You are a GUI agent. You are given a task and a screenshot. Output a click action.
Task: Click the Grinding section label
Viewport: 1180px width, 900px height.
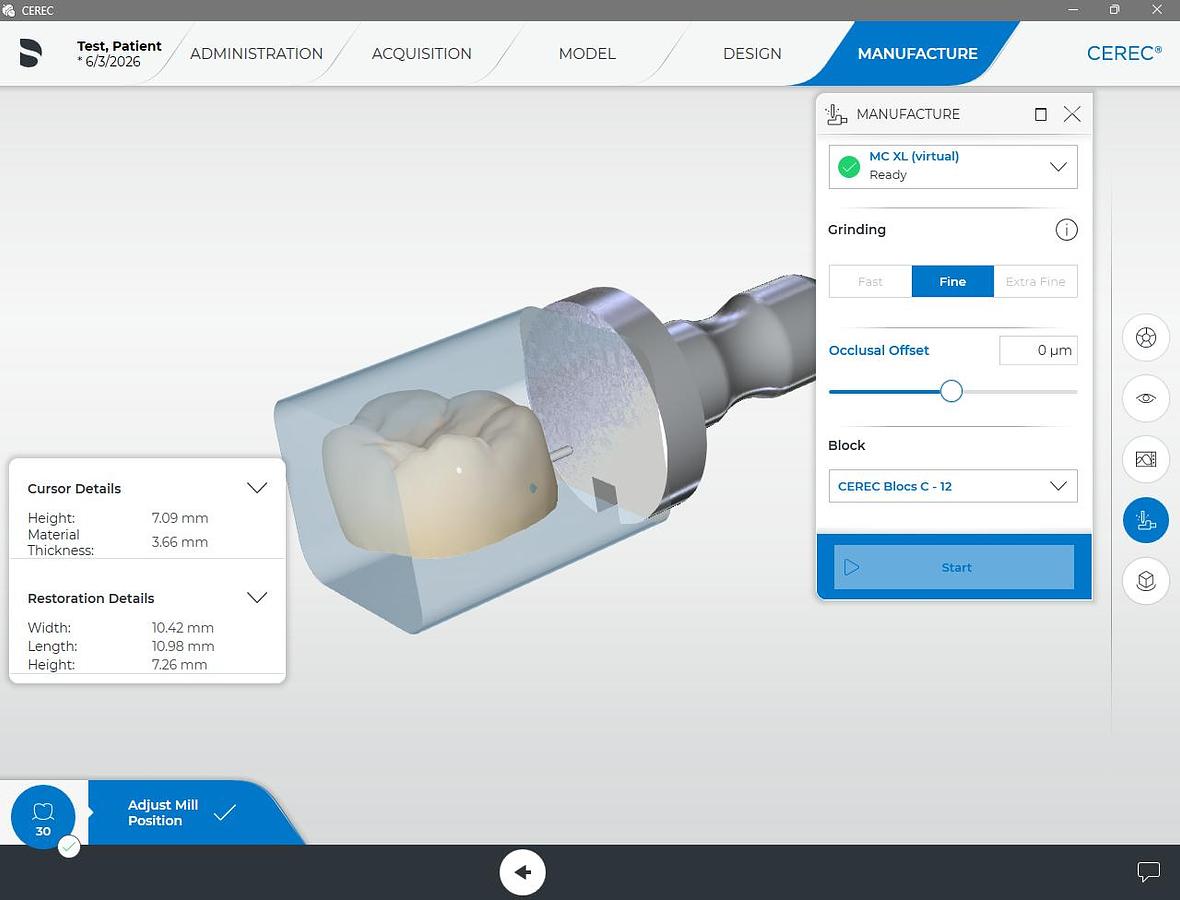[856, 230]
